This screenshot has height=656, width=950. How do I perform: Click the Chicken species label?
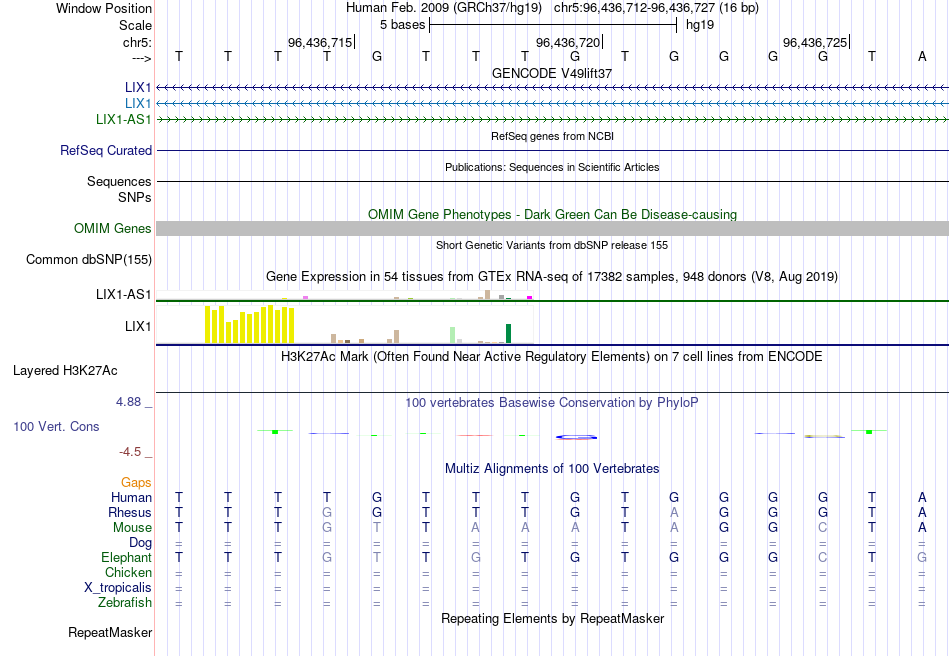coord(128,572)
